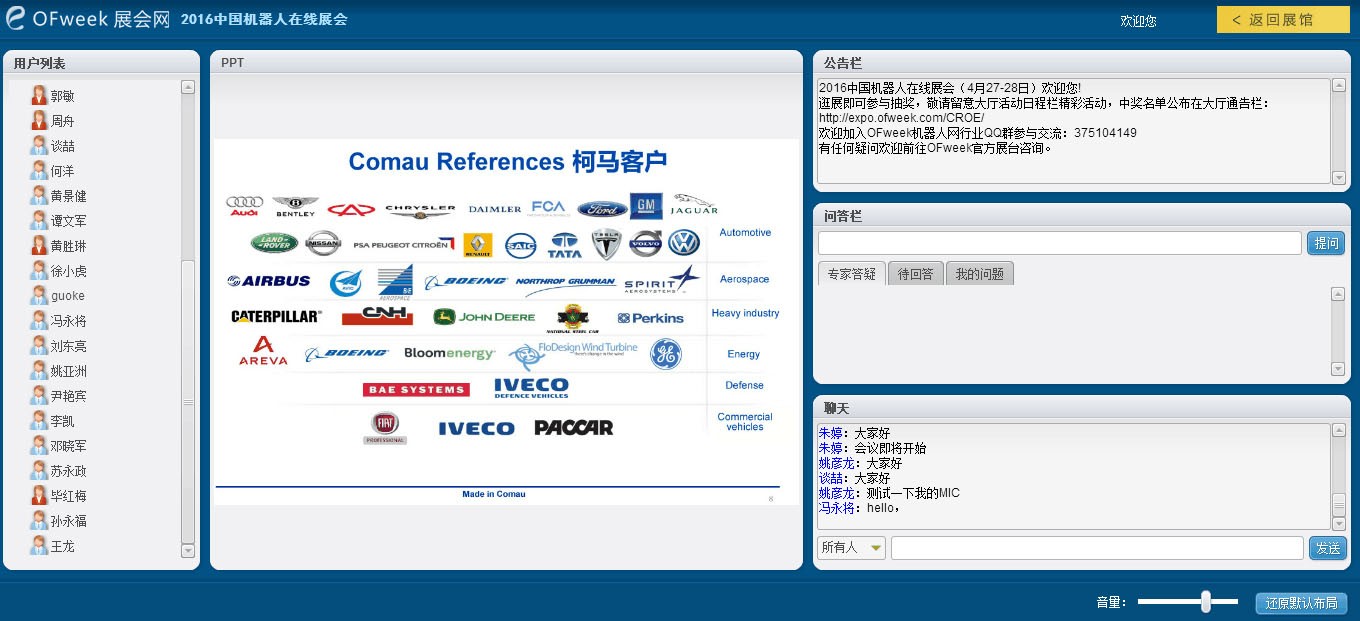
Task: Click announcement panel scrollbar up arrow
Action: [1339, 86]
